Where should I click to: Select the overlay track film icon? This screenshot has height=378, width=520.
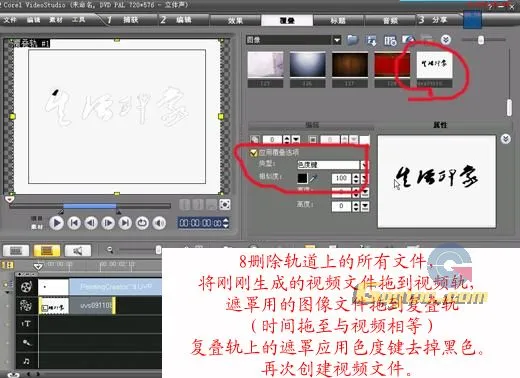coord(26,306)
